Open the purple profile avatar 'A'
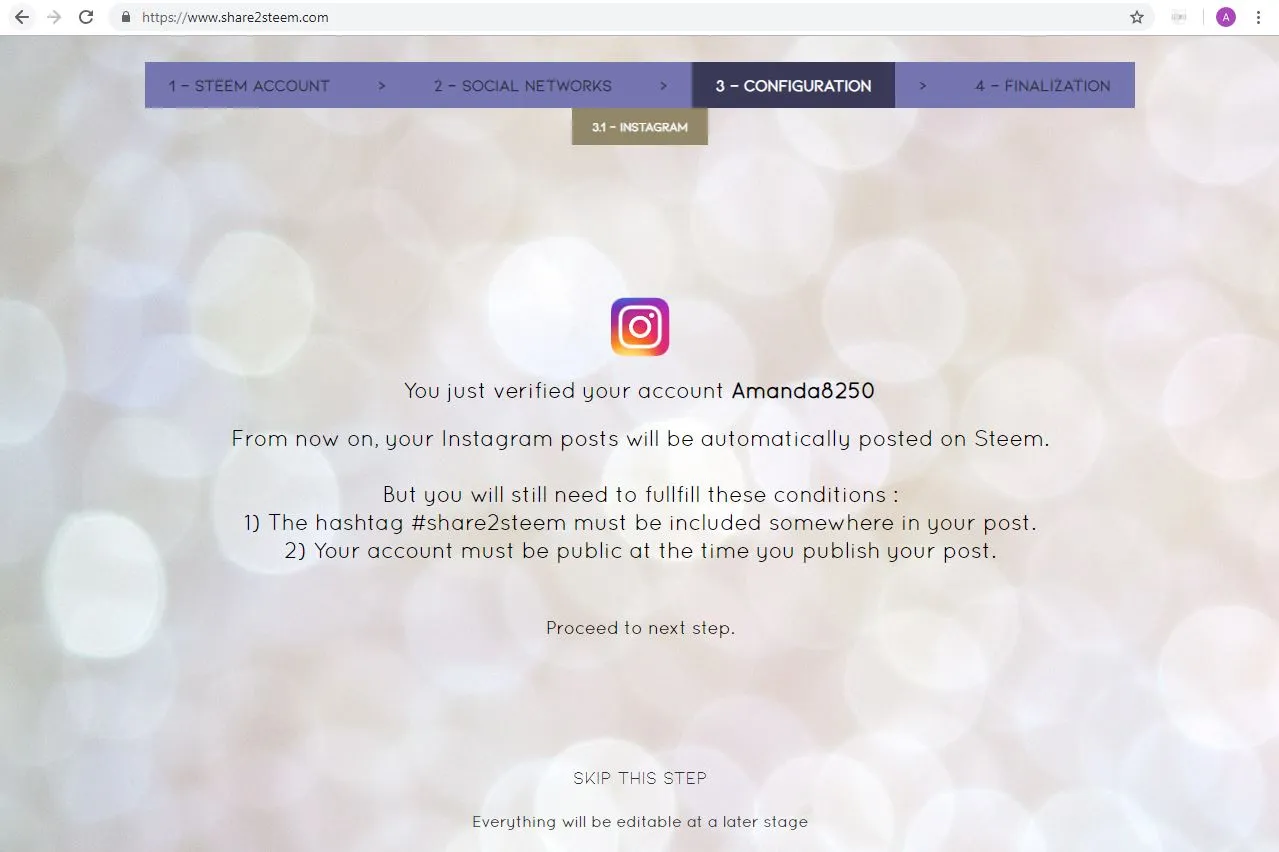The height and width of the screenshot is (852, 1279). (1225, 17)
